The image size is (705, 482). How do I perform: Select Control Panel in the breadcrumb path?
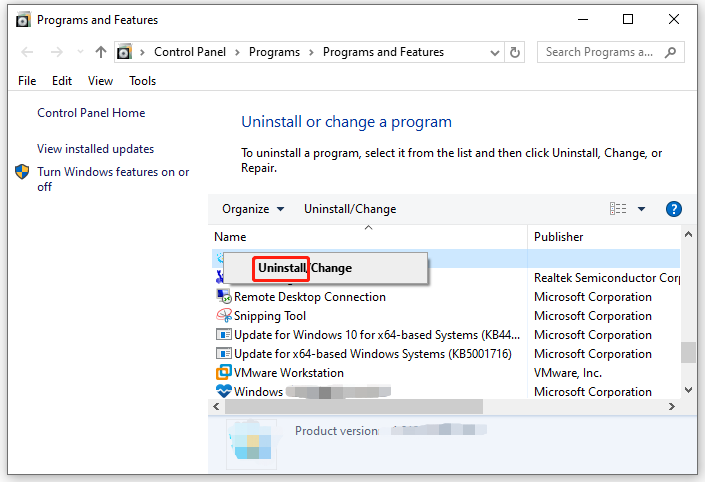tap(190, 52)
